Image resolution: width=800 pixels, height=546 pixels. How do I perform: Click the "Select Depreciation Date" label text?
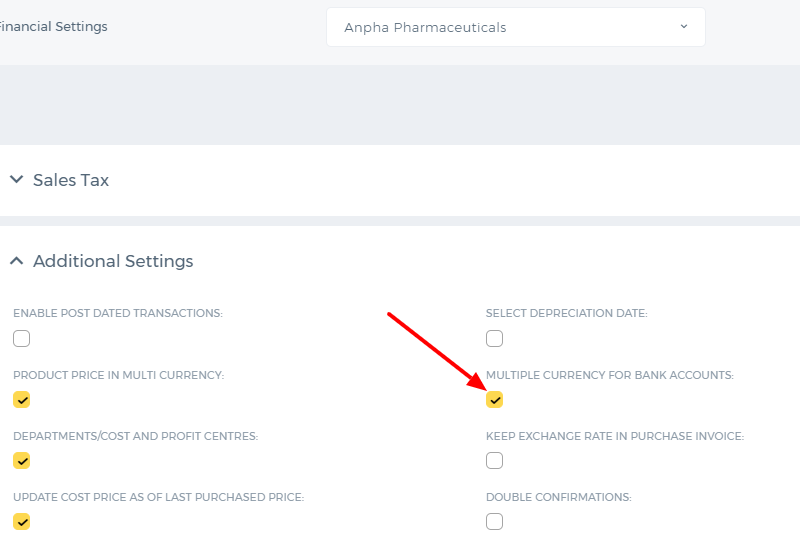tap(566, 313)
